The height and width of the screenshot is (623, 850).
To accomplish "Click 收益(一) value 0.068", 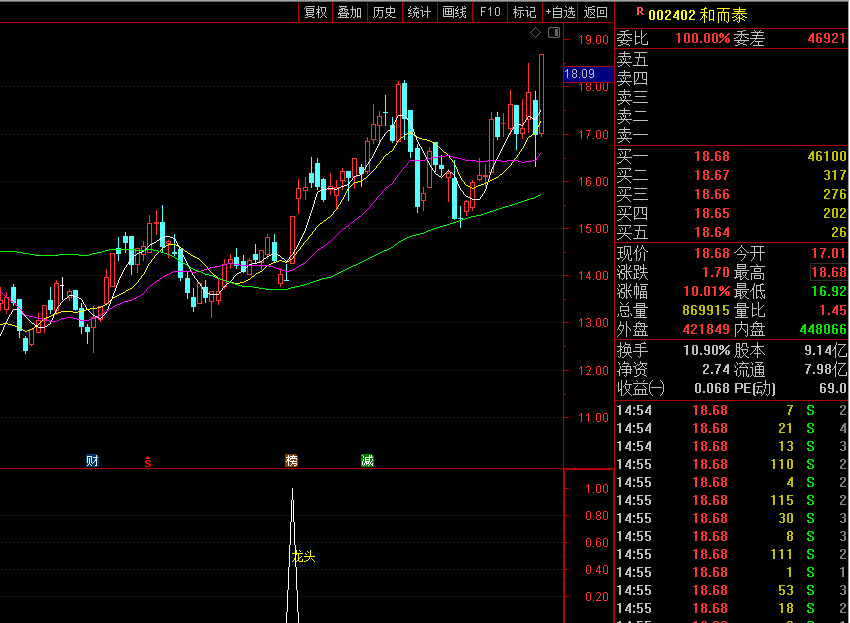I will point(712,389).
